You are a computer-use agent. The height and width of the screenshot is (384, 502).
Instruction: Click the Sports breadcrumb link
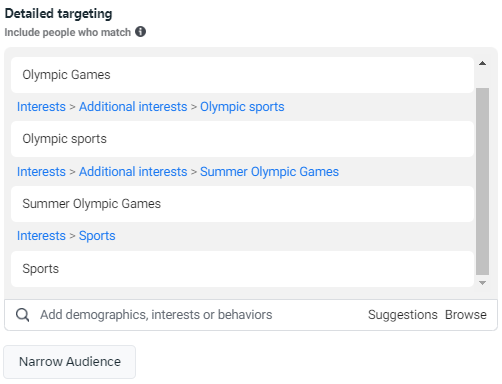click(97, 236)
